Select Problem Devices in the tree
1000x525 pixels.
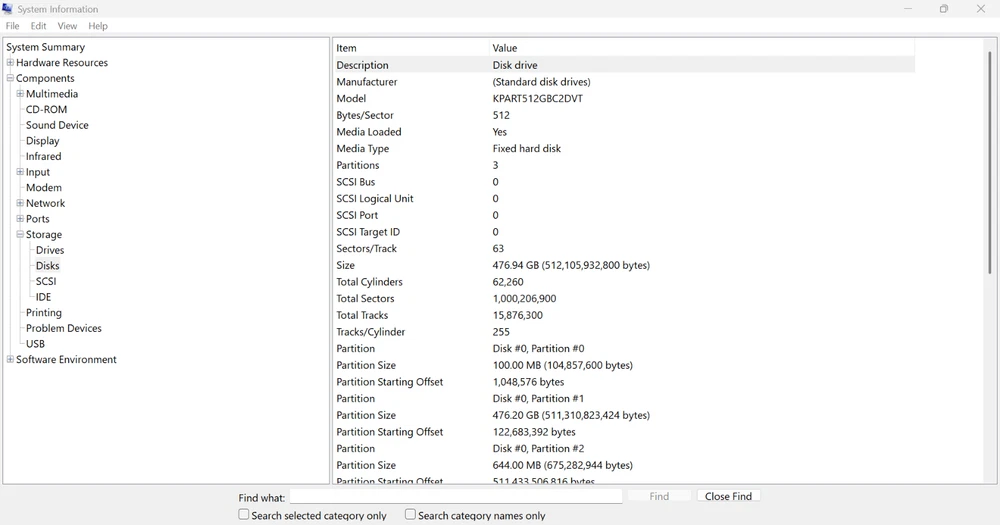point(64,328)
